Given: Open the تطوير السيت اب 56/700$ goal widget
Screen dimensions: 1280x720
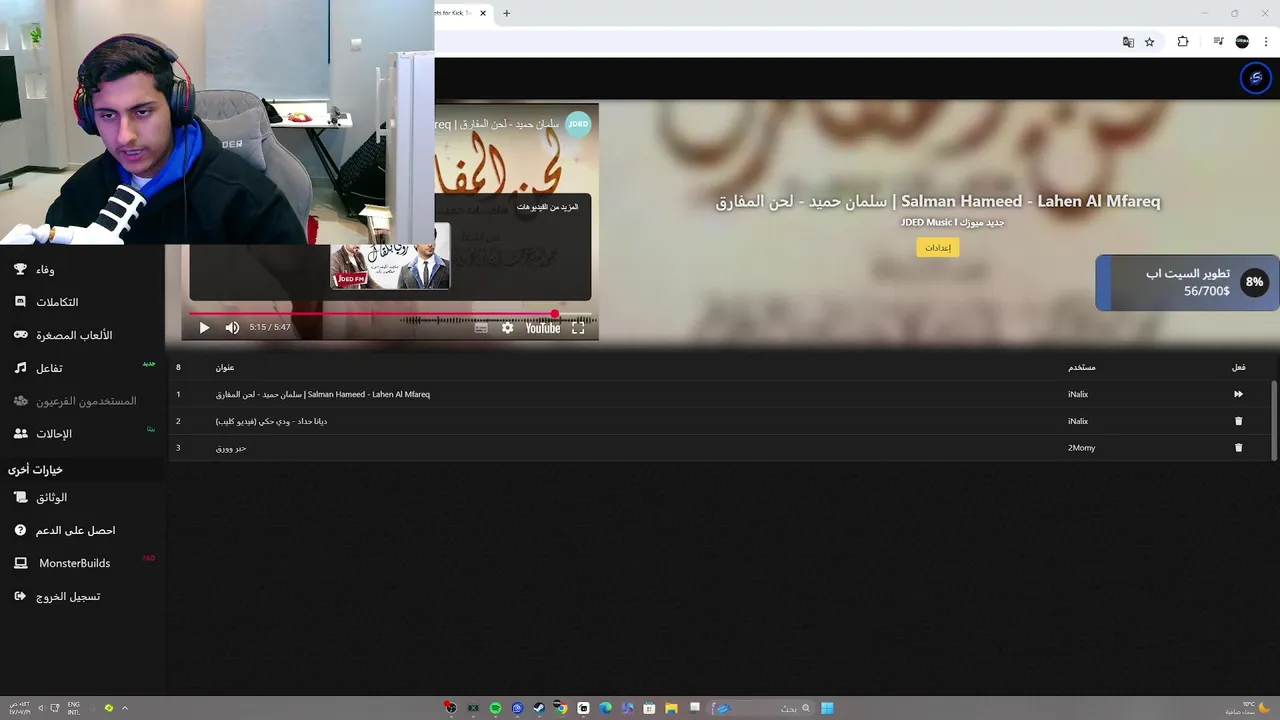Looking at the screenshot, I should pyautogui.click(x=1187, y=282).
